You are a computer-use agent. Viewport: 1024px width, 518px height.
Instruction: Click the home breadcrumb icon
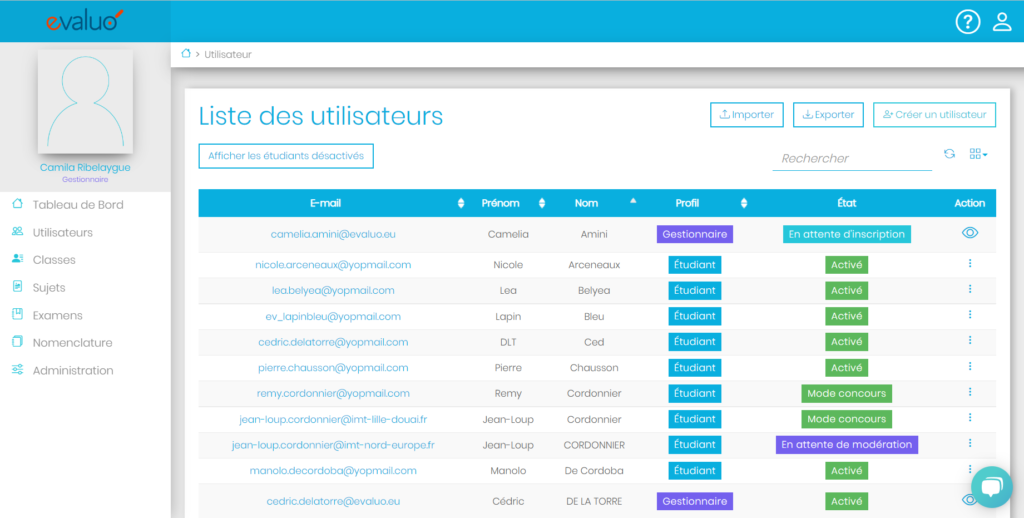coord(185,53)
